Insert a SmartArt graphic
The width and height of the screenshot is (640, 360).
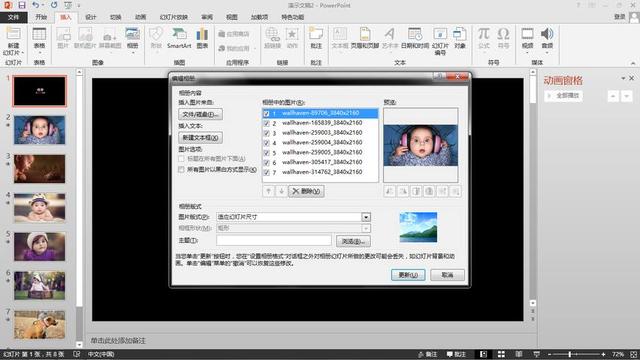point(179,38)
